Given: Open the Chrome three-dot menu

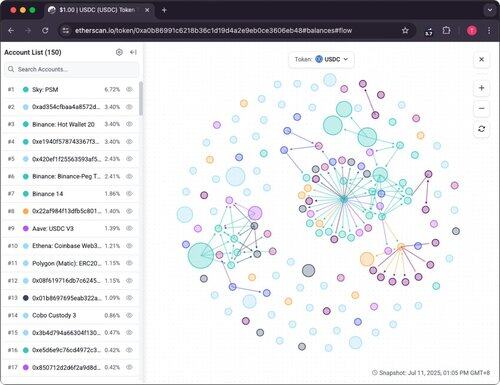Looking at the screenshot, I should coord(489,31).
